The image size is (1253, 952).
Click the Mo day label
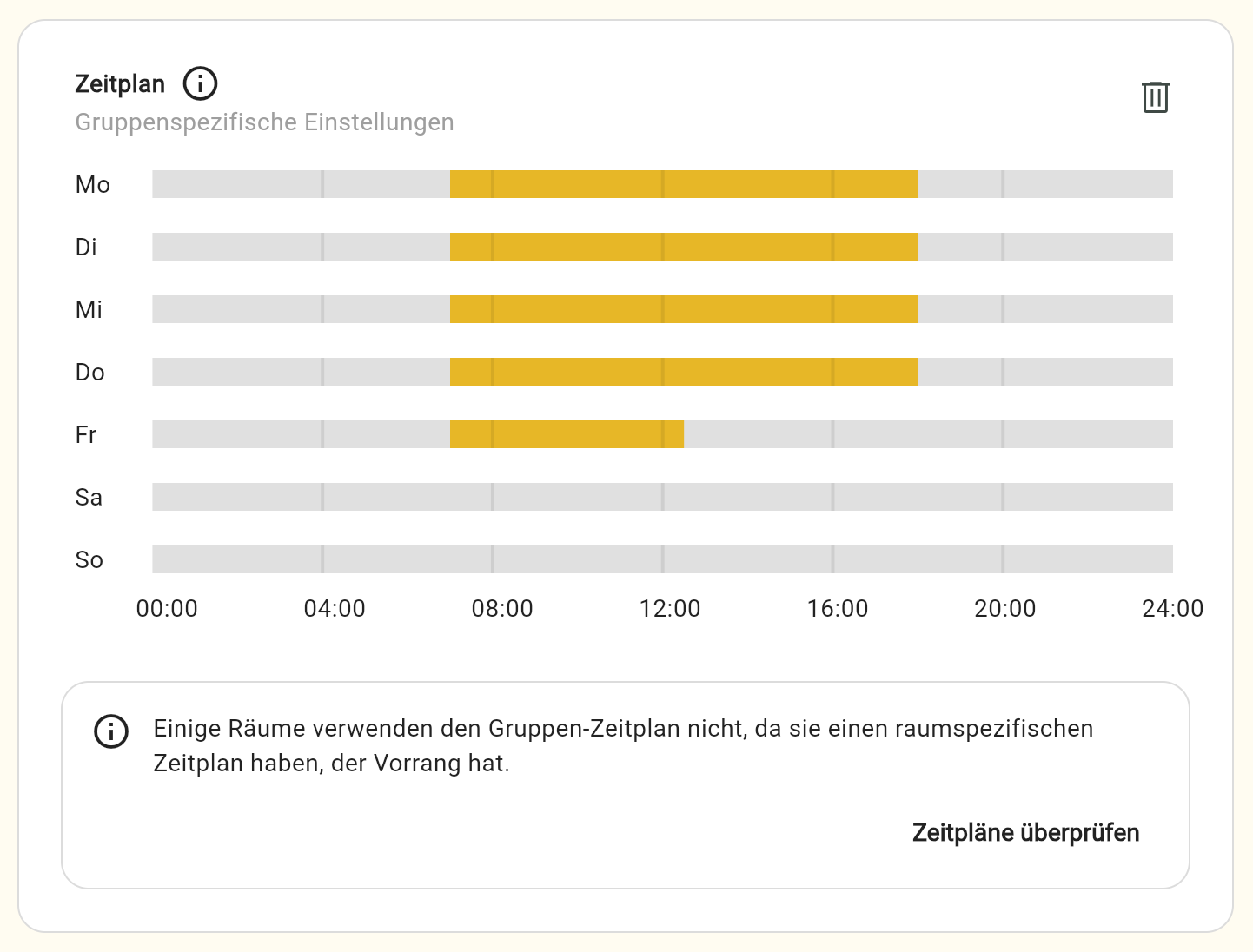(x=93, y=185)
